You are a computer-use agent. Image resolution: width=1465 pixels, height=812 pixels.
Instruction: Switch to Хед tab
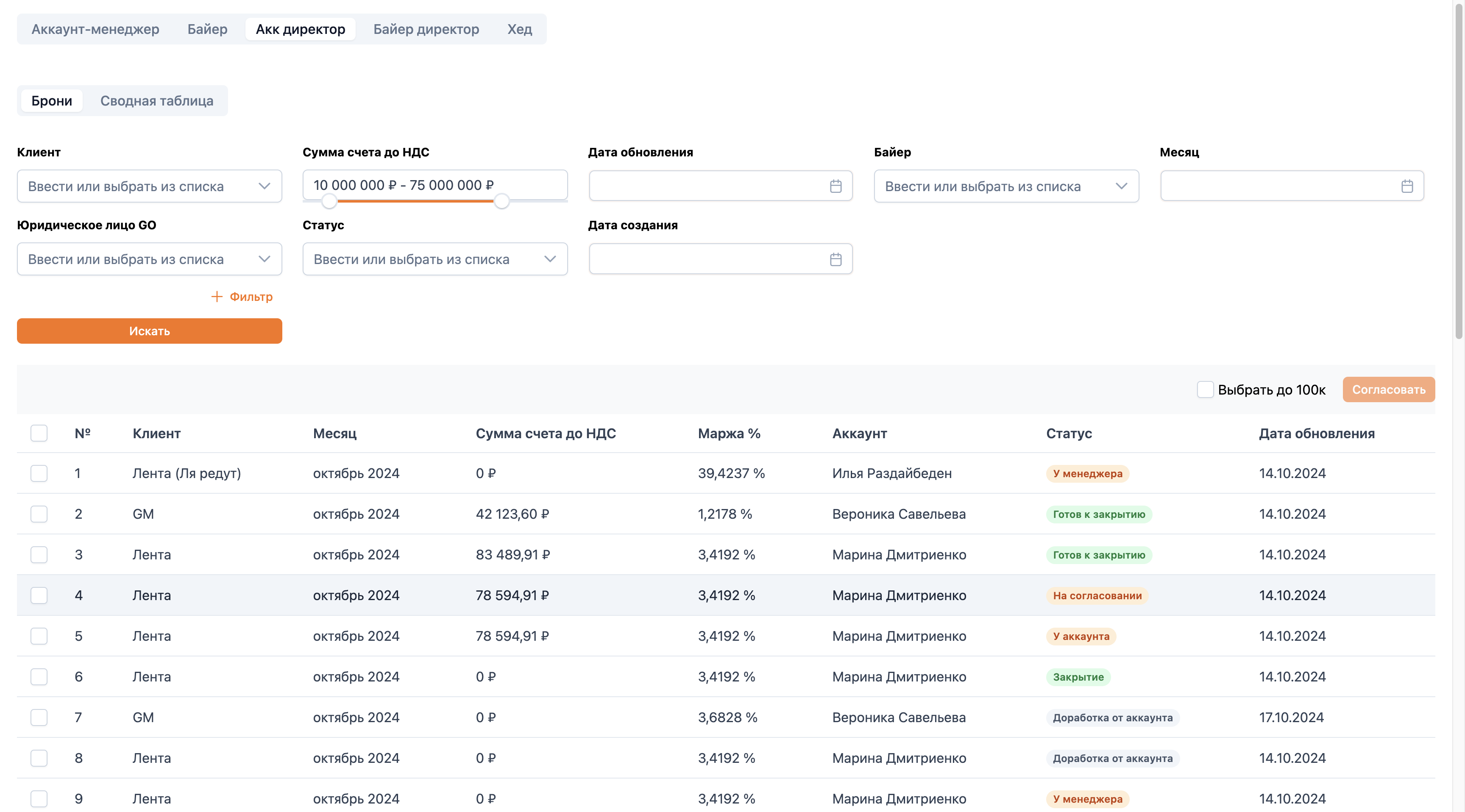(520, 29)
